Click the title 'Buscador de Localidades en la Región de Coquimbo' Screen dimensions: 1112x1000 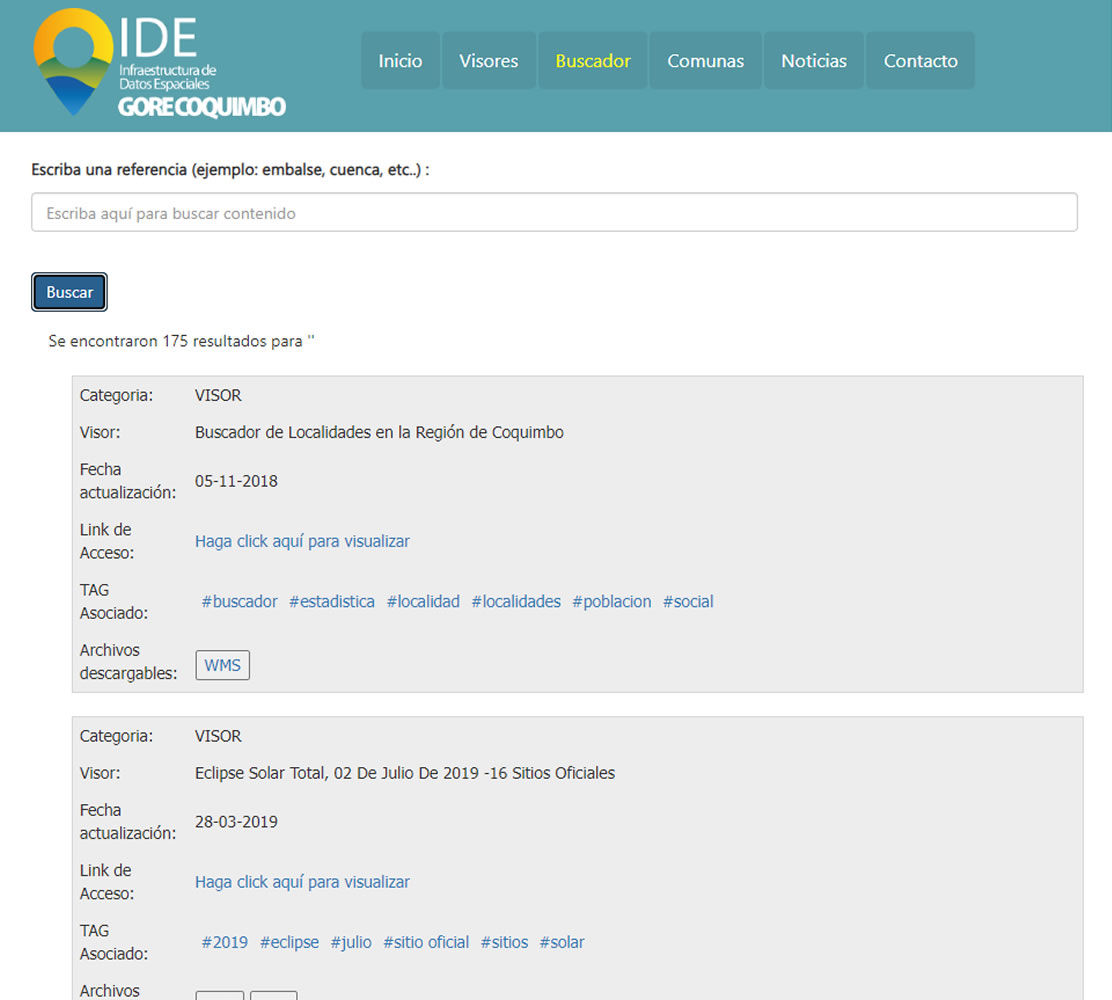[x=379, y=433]
